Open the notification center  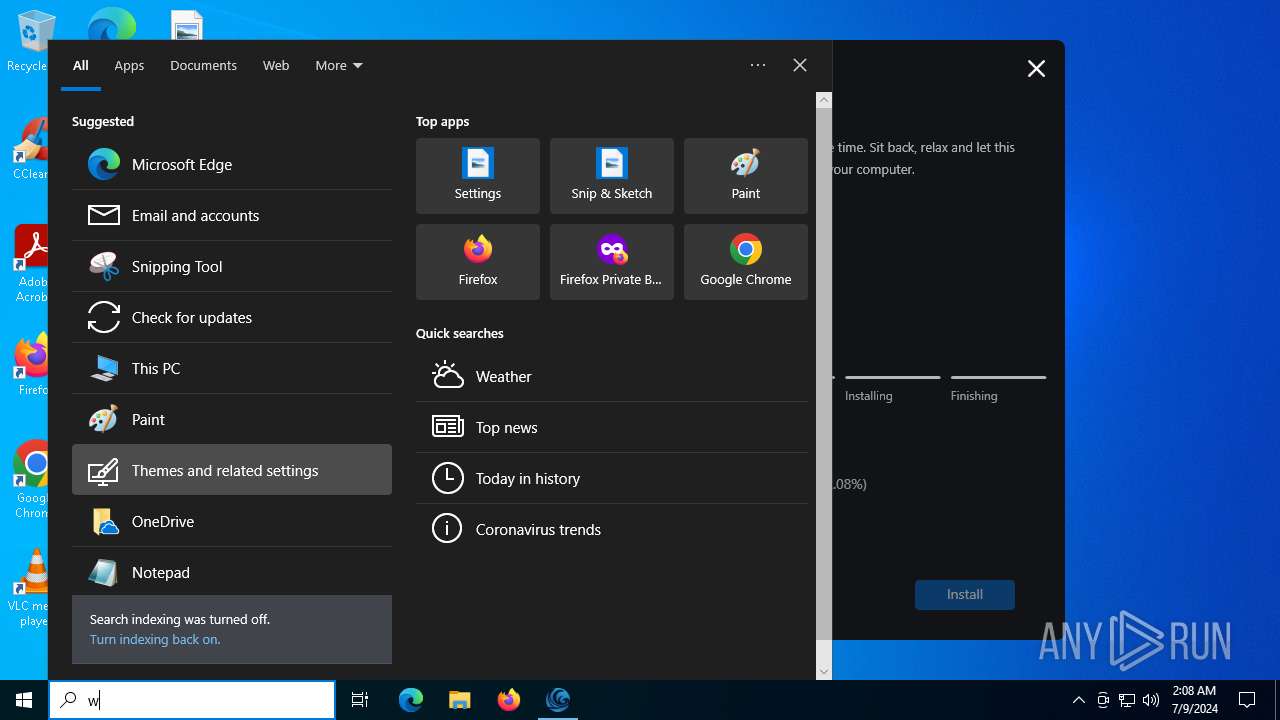(x=1247, y=700)
